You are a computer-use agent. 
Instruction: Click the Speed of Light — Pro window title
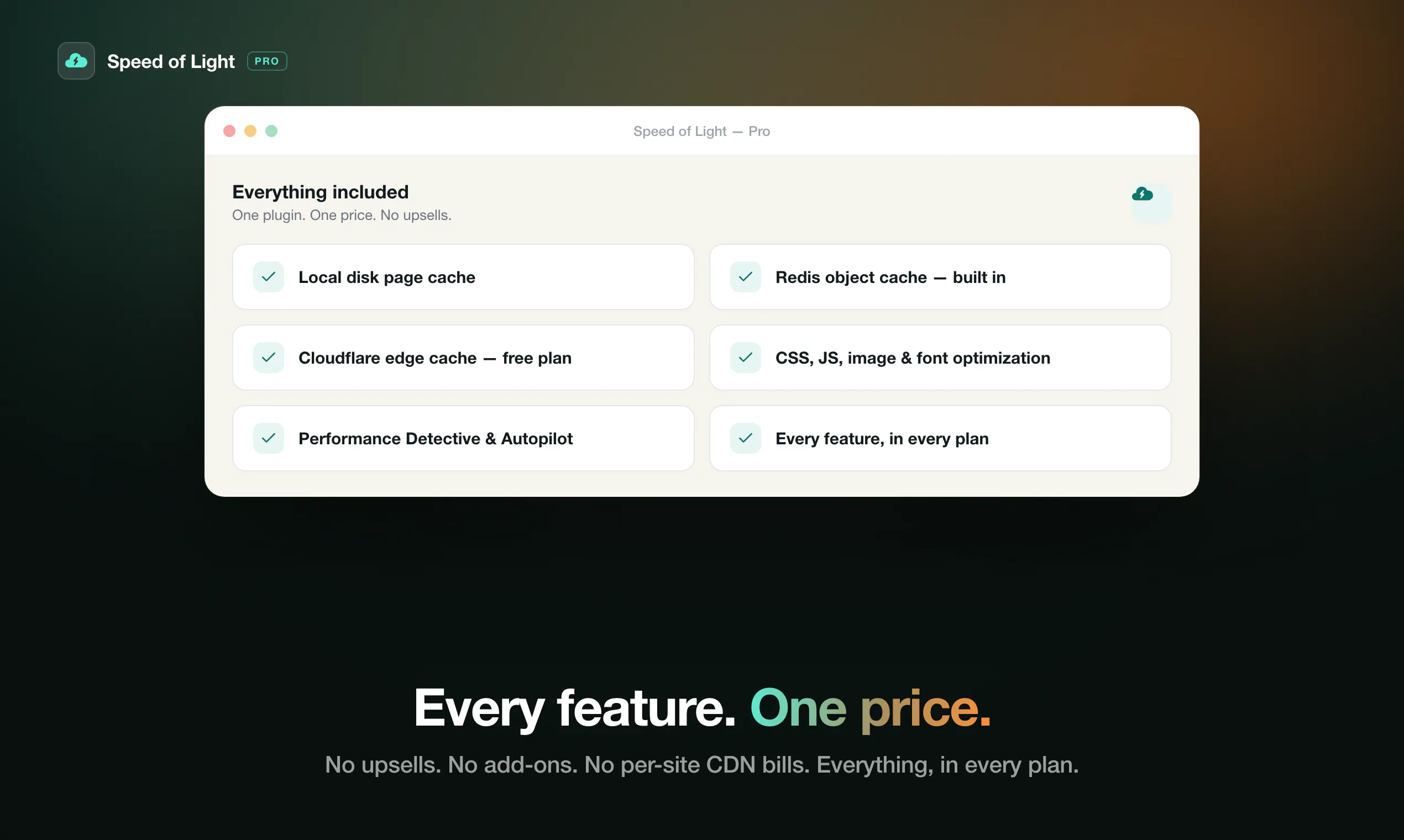[x=701, y=132]
